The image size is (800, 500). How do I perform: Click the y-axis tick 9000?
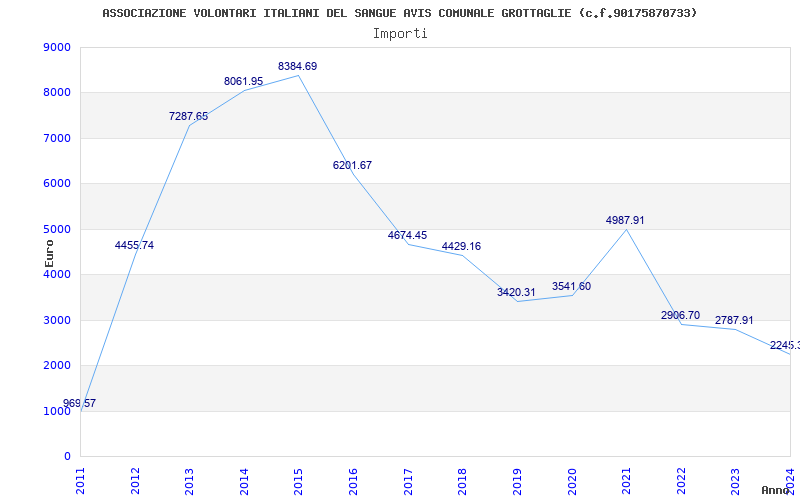click(57, 47)
